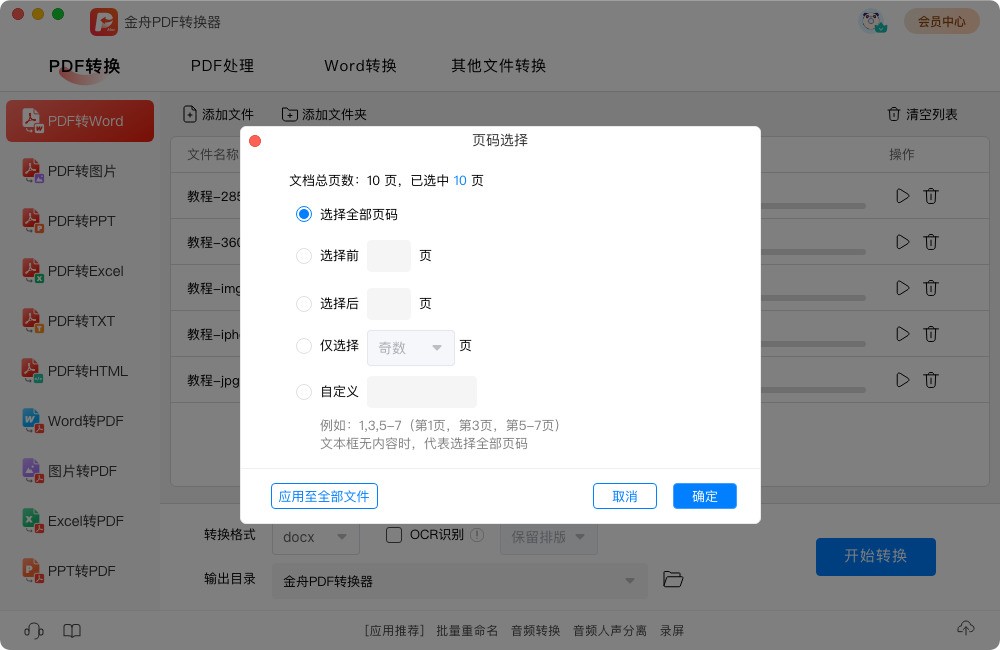Screen dimensions: 1000x650
Task: Enable OCR识别 checkbox
Action: [x=394, y=535]
